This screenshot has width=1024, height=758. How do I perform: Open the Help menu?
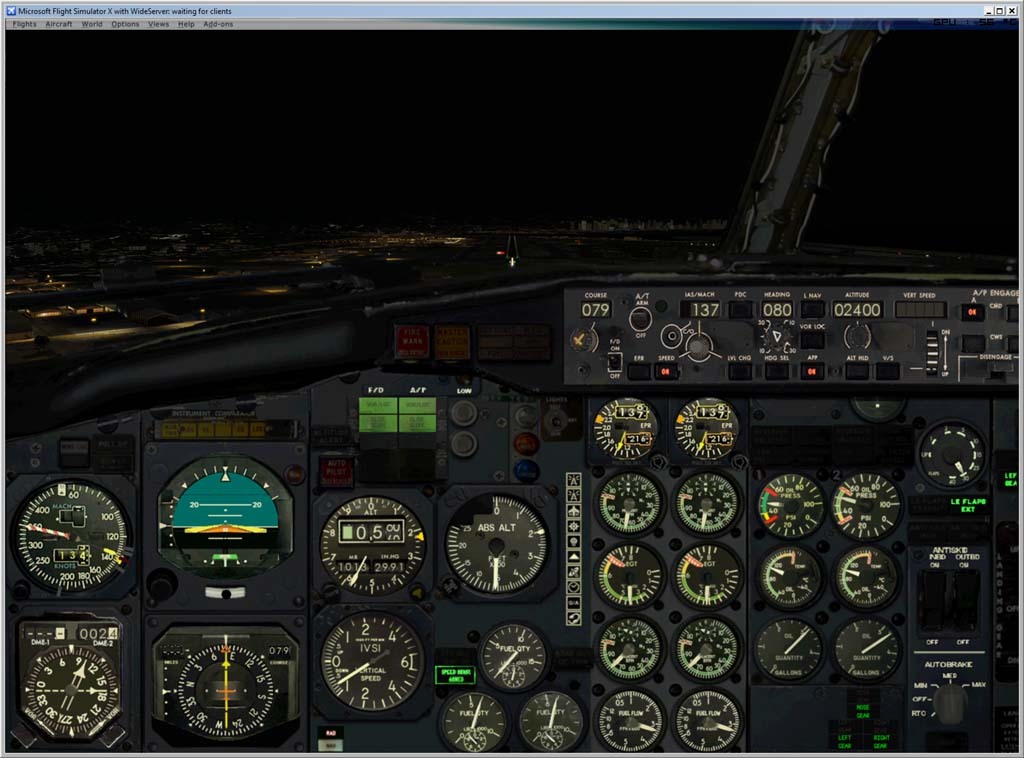[x=186, y=24]
